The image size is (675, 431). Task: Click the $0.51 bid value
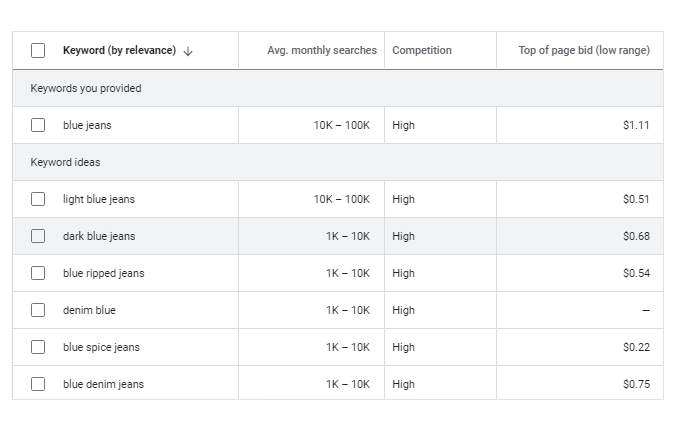pyautogui.click(x=636, y=199)
